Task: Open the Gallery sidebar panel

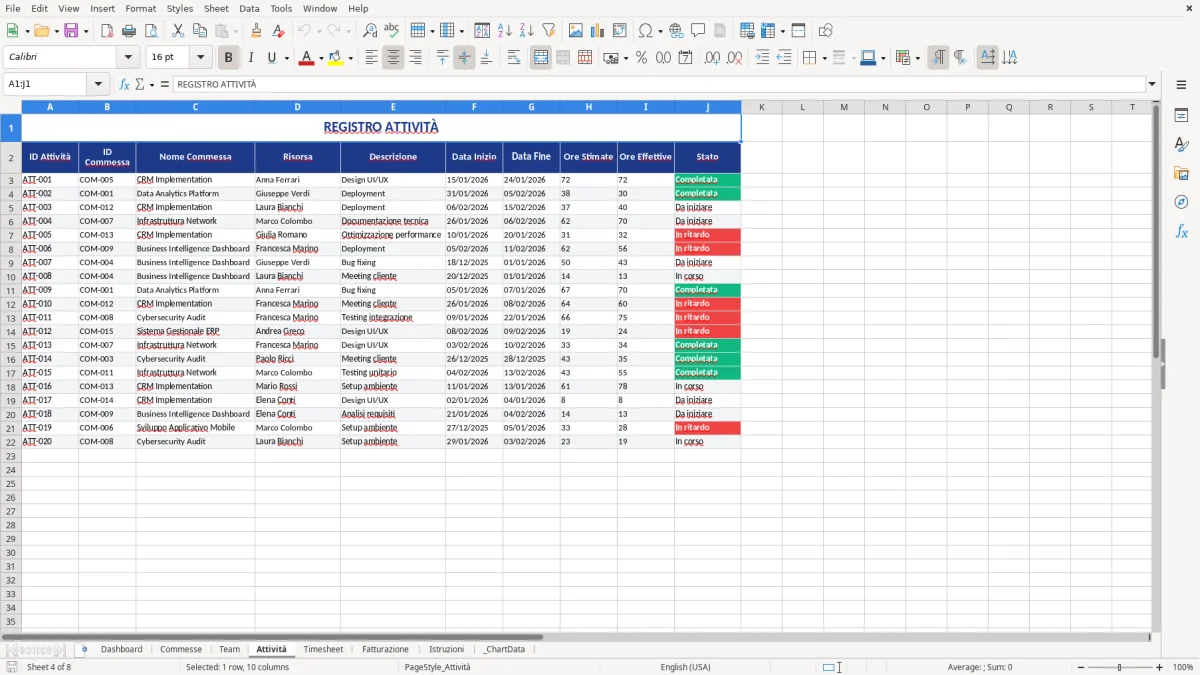Action: pos(1182,172)
